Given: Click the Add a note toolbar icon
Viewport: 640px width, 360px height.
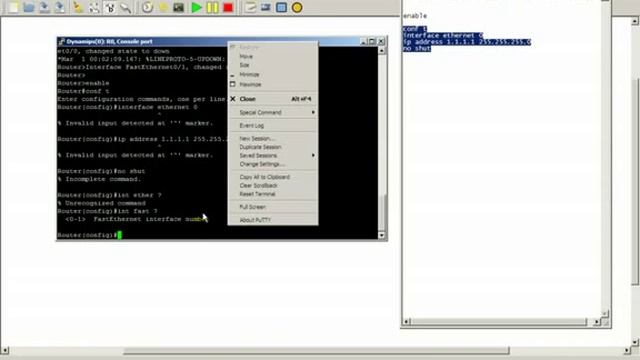Looking at the screenshot, I should [x=250, y=7].
